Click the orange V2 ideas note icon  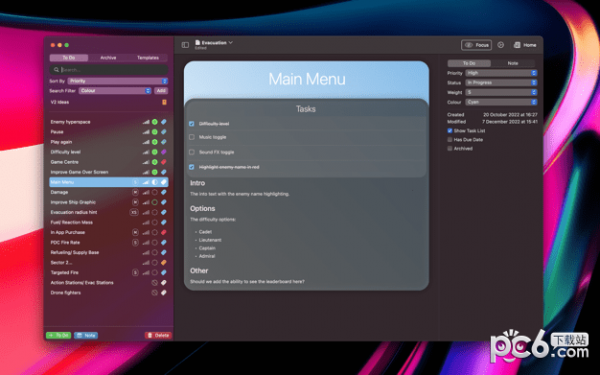[x=164, y=102]
